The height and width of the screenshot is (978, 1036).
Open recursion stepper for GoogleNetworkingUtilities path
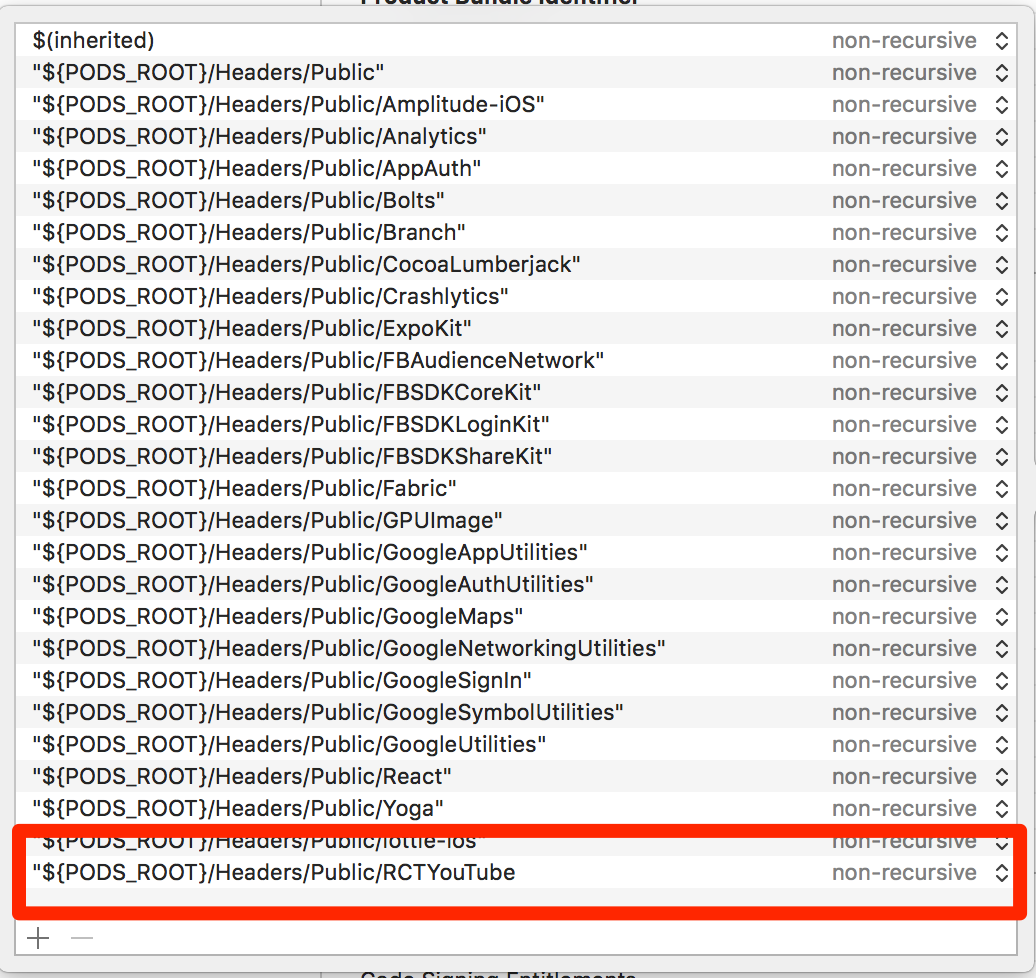tap(1002, 649)
